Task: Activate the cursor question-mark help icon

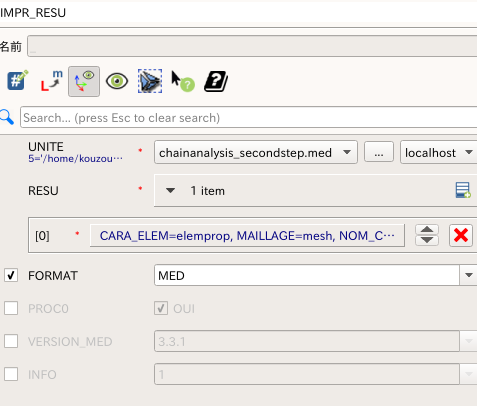Action: [183, 81]
